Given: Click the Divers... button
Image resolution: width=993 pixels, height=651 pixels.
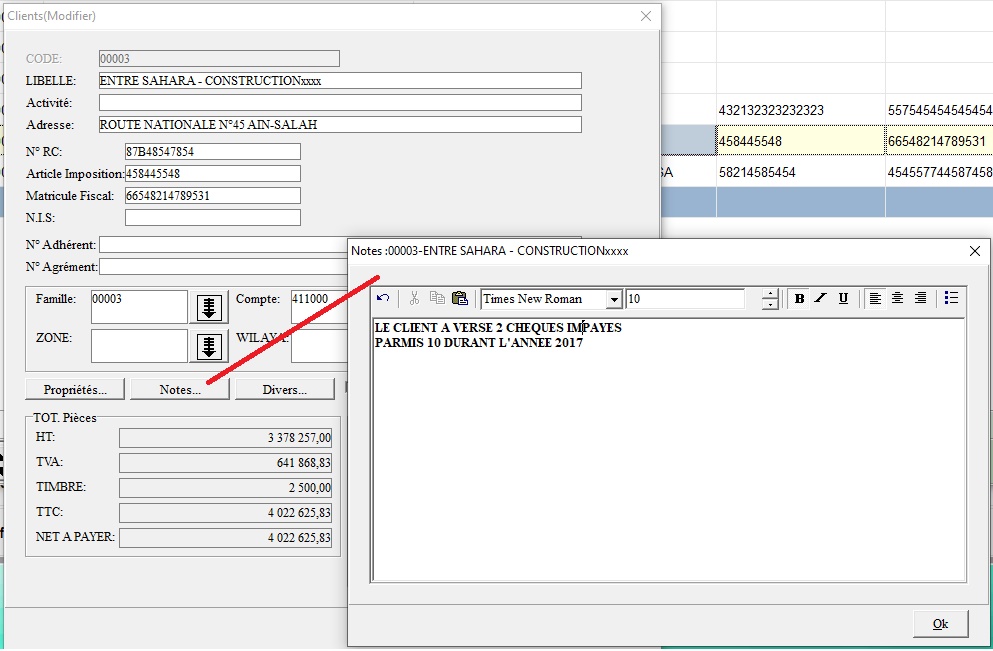Looking at the screenshot, I should click(284, 389).
